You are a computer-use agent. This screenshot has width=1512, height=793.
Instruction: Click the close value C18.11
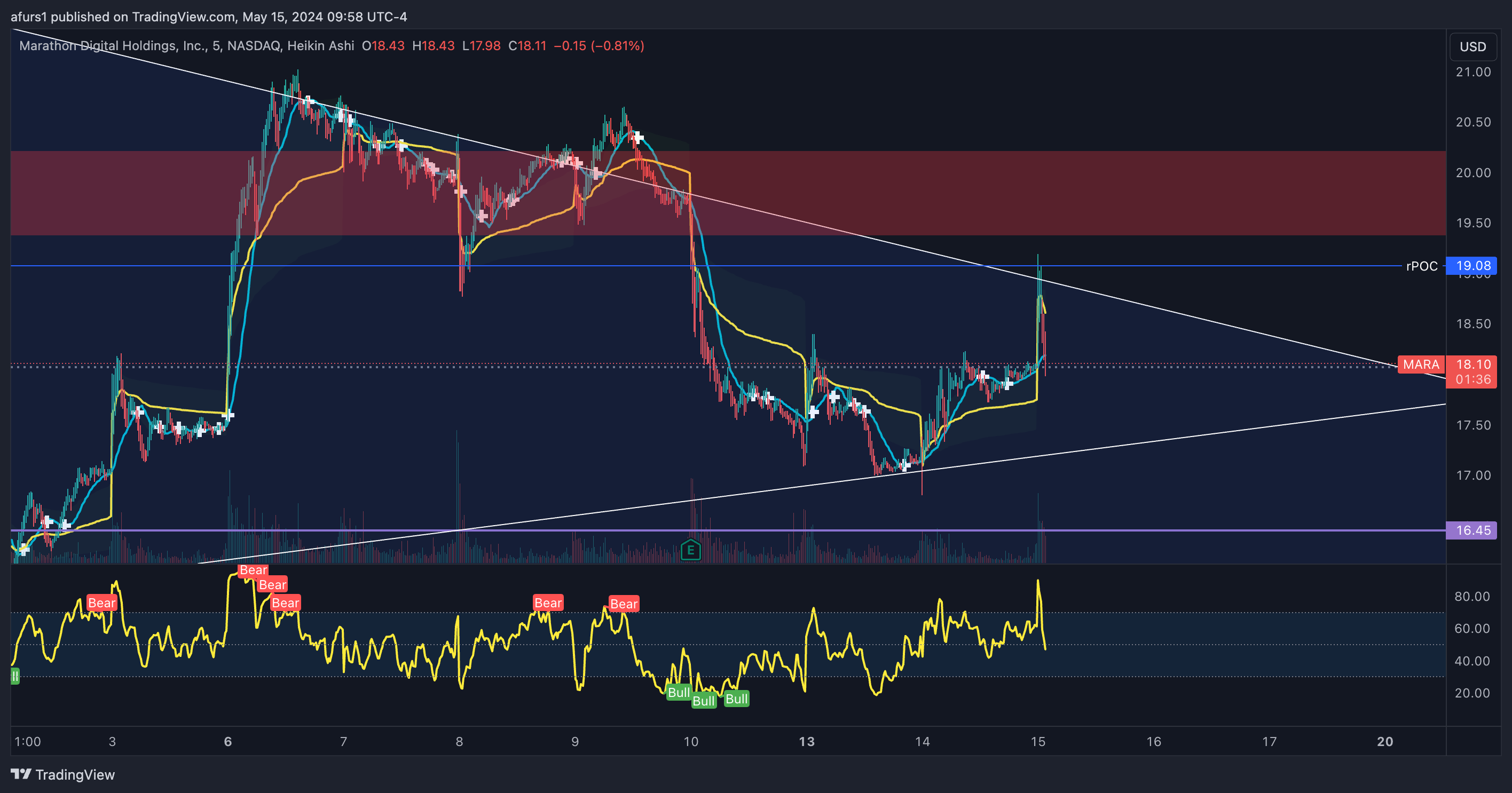point(527,46)
